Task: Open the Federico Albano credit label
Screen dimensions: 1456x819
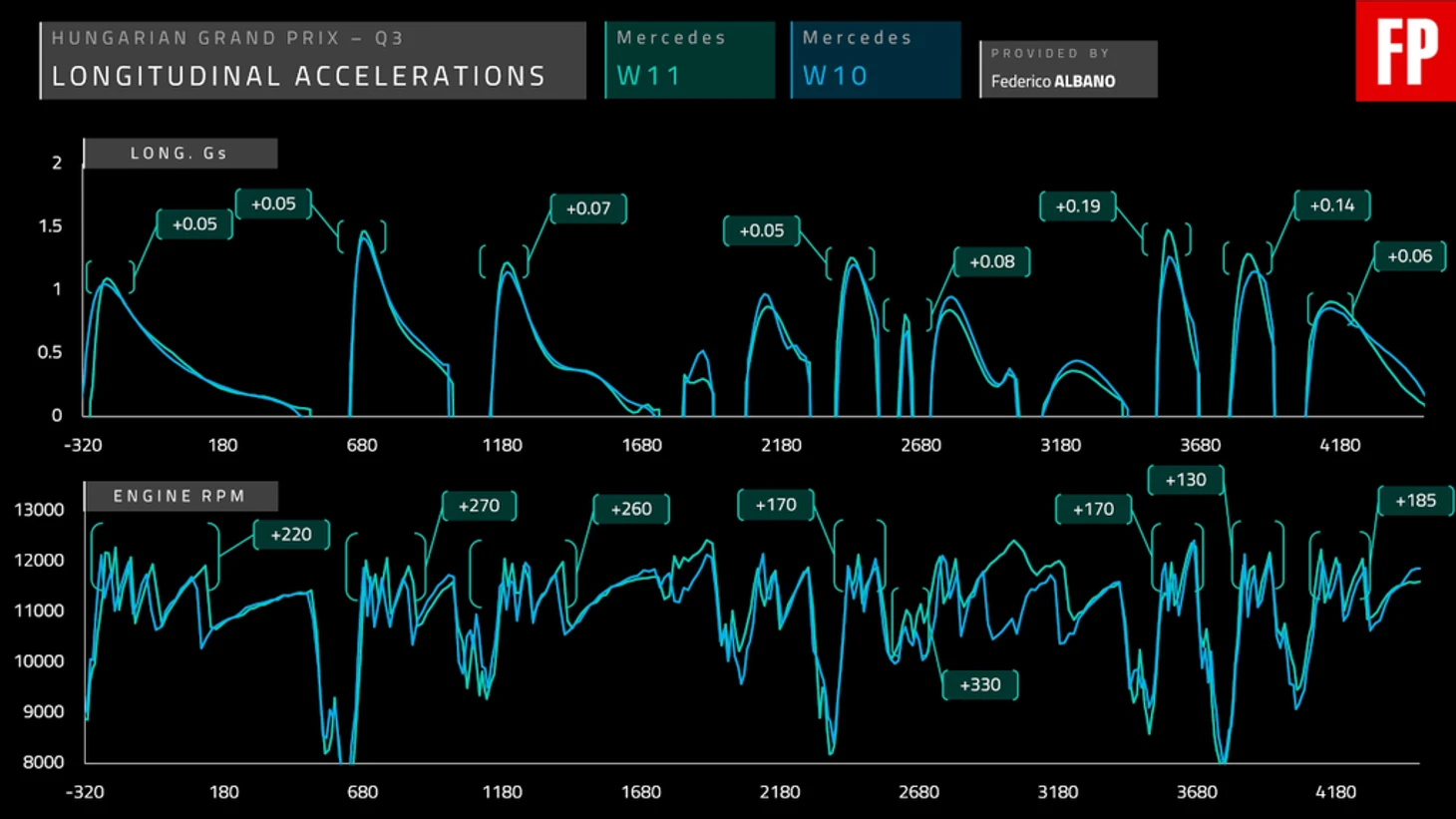Action: tap(1067, 69)
